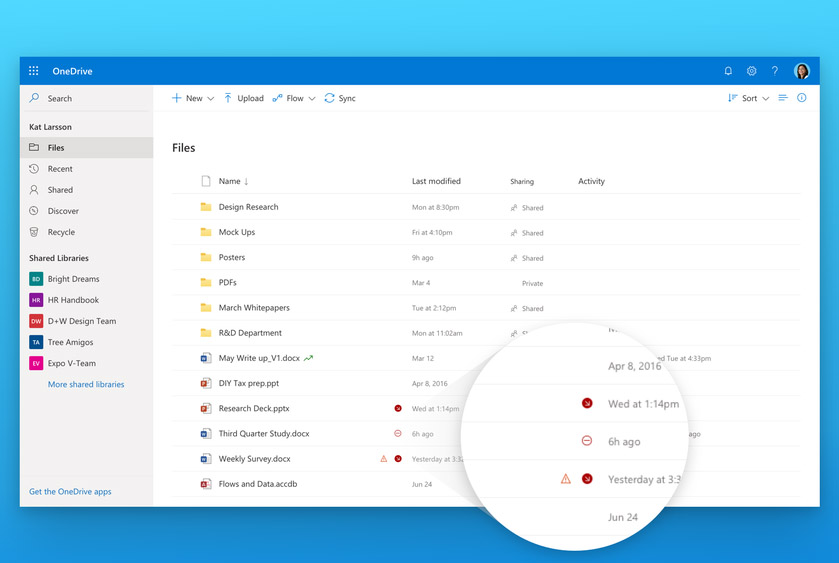839x563 pixels.
Task: Click the Sharing column header
Action: 522,181
